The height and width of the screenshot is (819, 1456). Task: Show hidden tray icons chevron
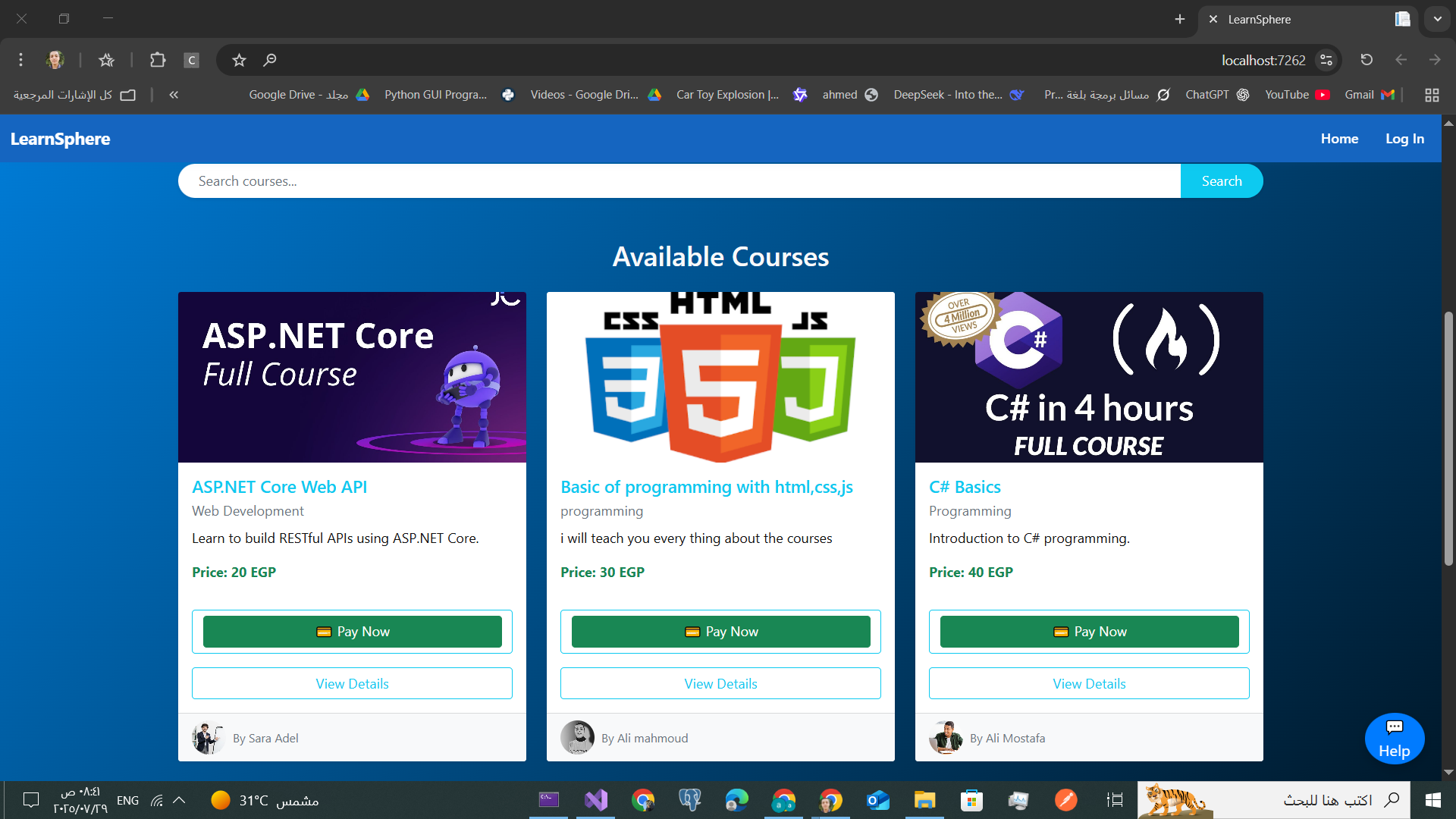point(179,800)
